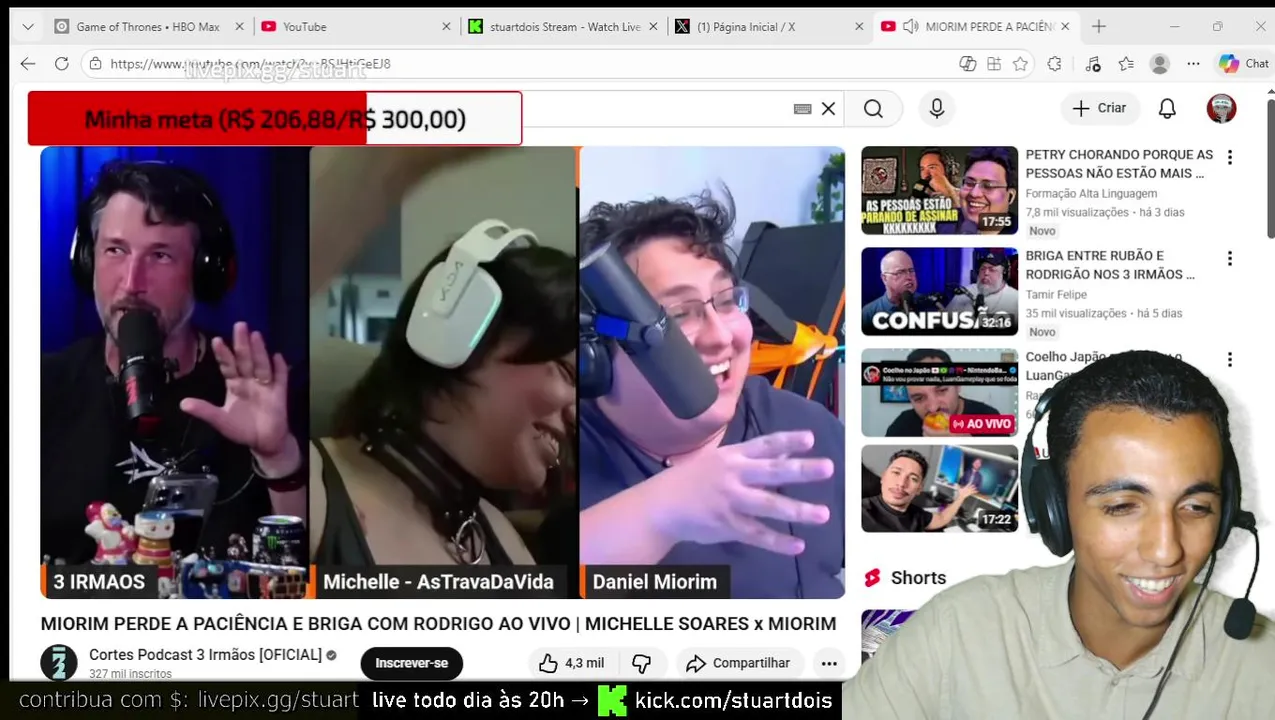Open the Coelho Japão AO VIVO thumbnail
The width and height of the screenshot is (1275, 720).
tap(939, 392)
